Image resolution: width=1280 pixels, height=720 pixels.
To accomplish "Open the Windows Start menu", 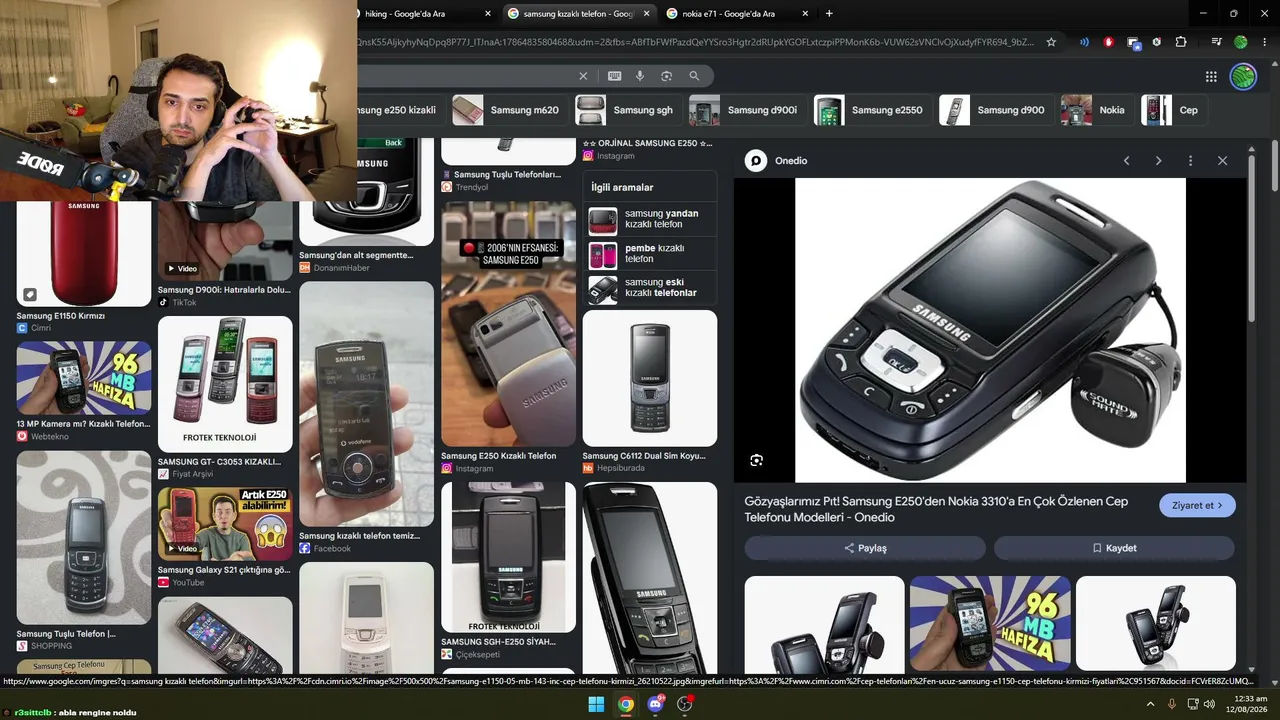I will [x=596, y=704].
